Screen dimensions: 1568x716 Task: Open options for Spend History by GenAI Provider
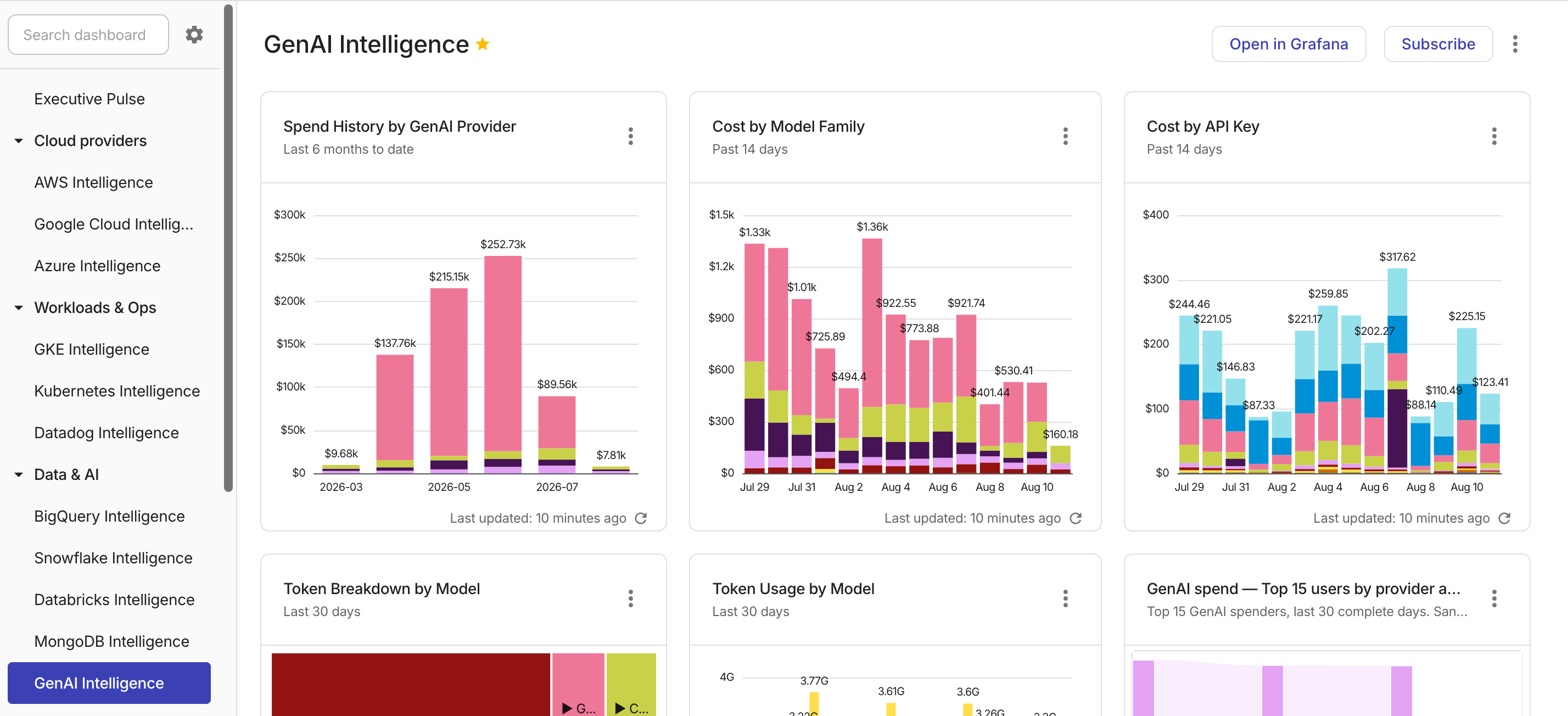(631, 136)
